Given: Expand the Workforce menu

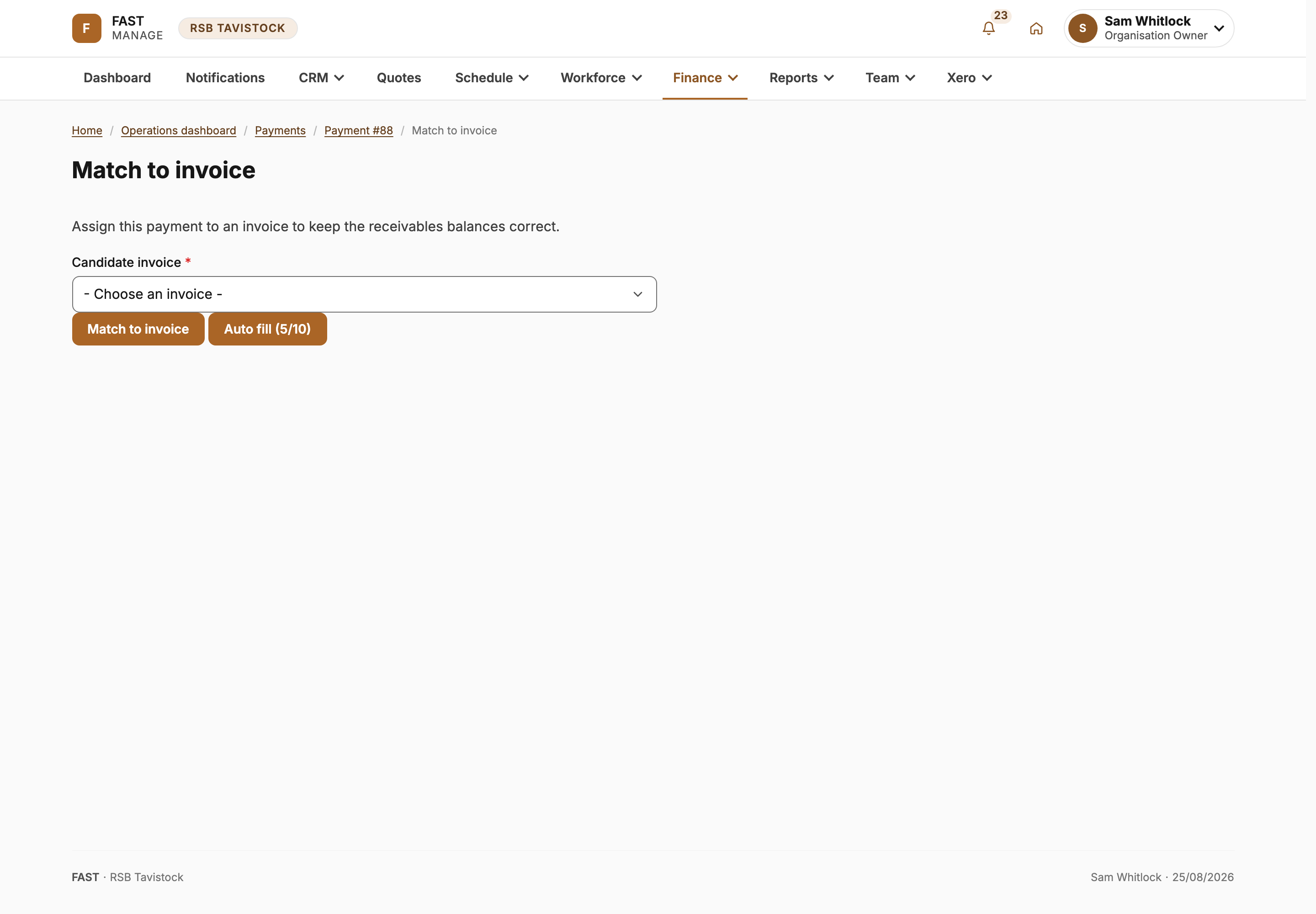Looking at the screenshot, I should pos(601,78).
